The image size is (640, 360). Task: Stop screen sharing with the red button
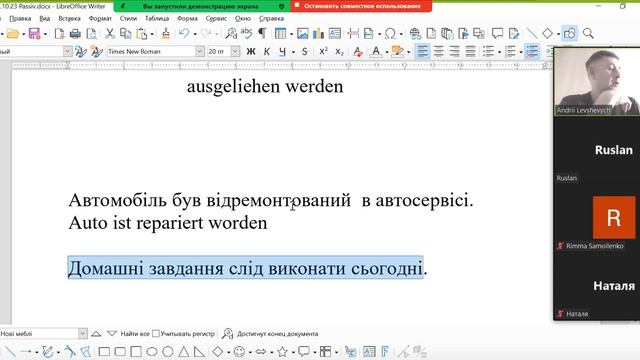click(x=361, y=6)
